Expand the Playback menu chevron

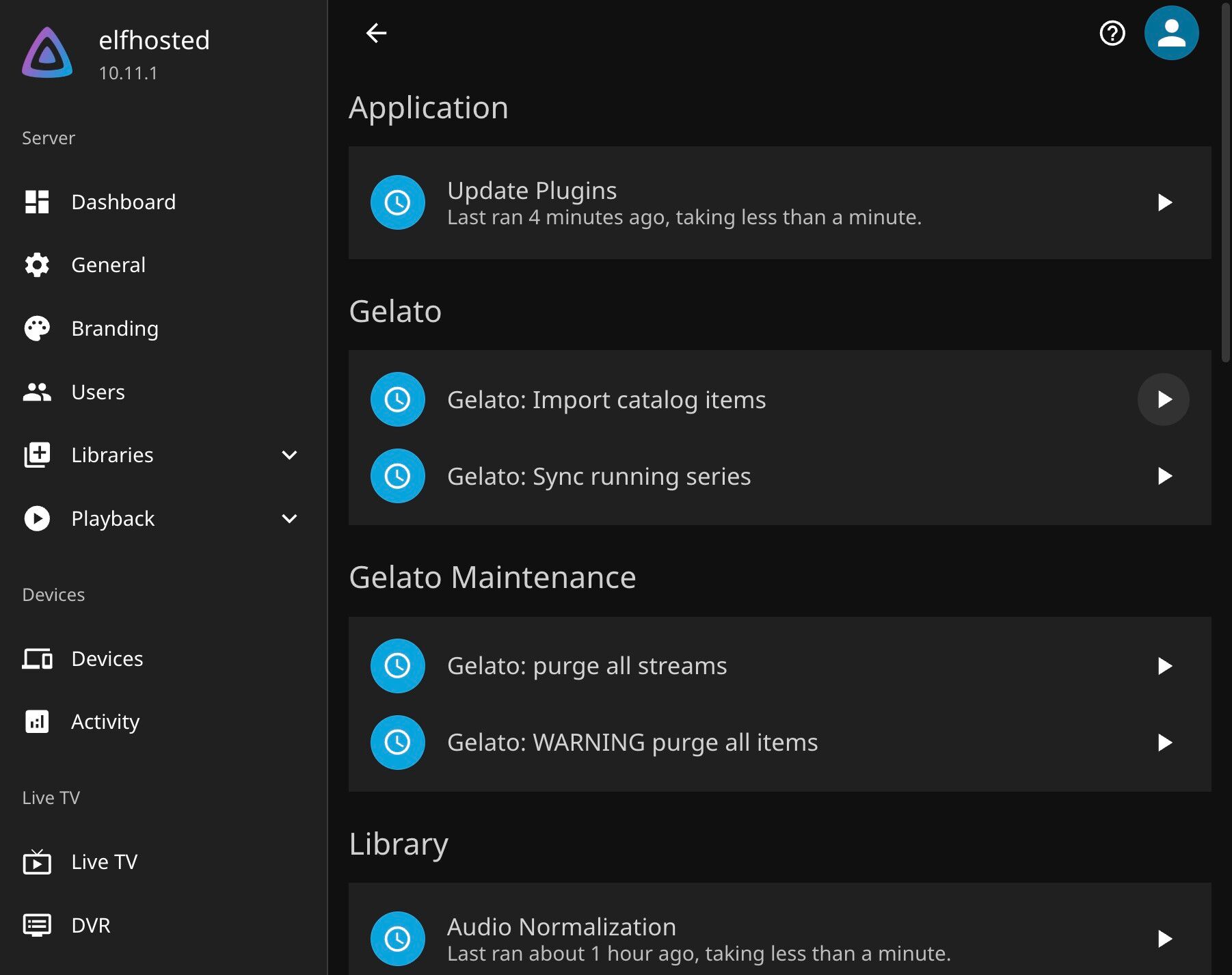289,519
